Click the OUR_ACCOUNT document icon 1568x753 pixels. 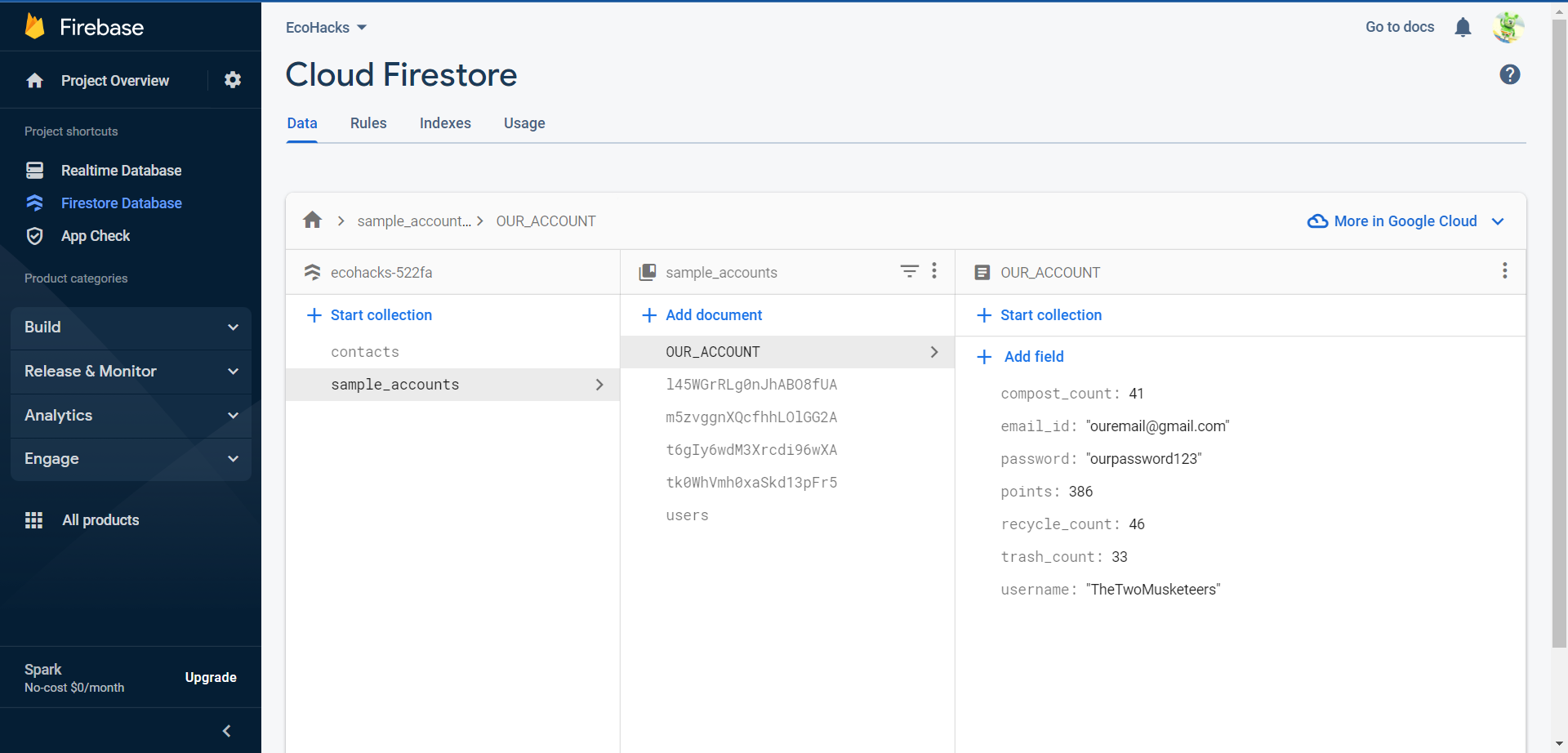[x=982, y=272]
